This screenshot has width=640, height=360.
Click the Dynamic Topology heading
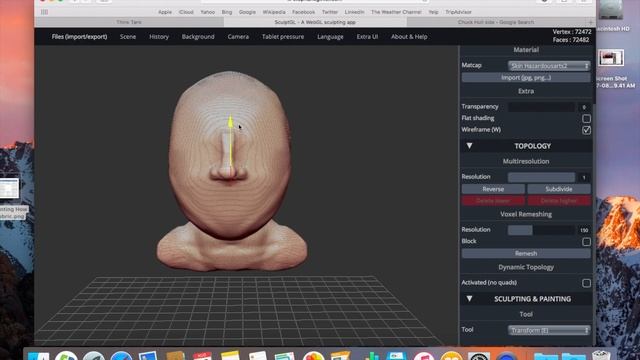526,267
